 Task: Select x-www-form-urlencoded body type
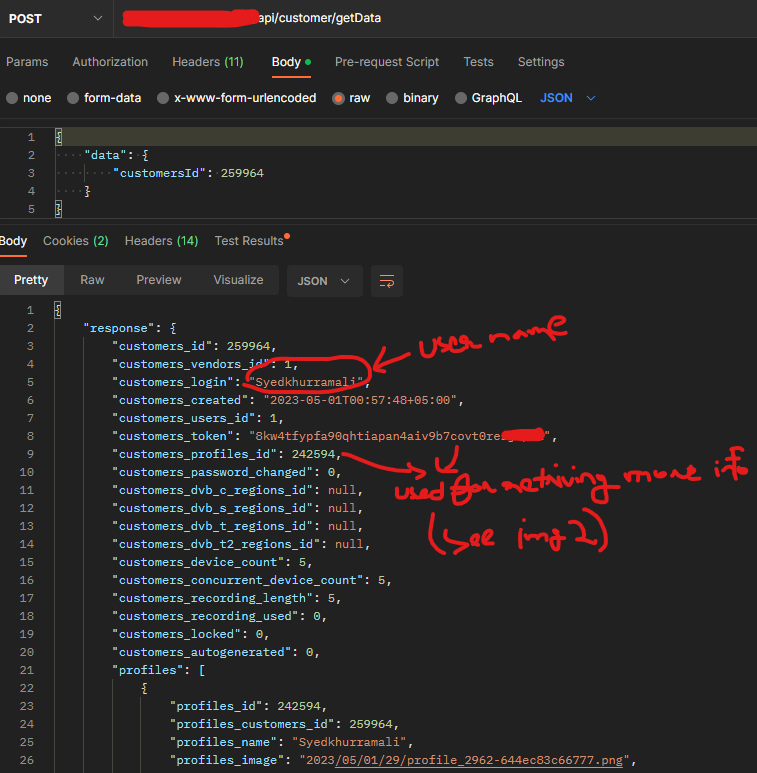(163, 98)
